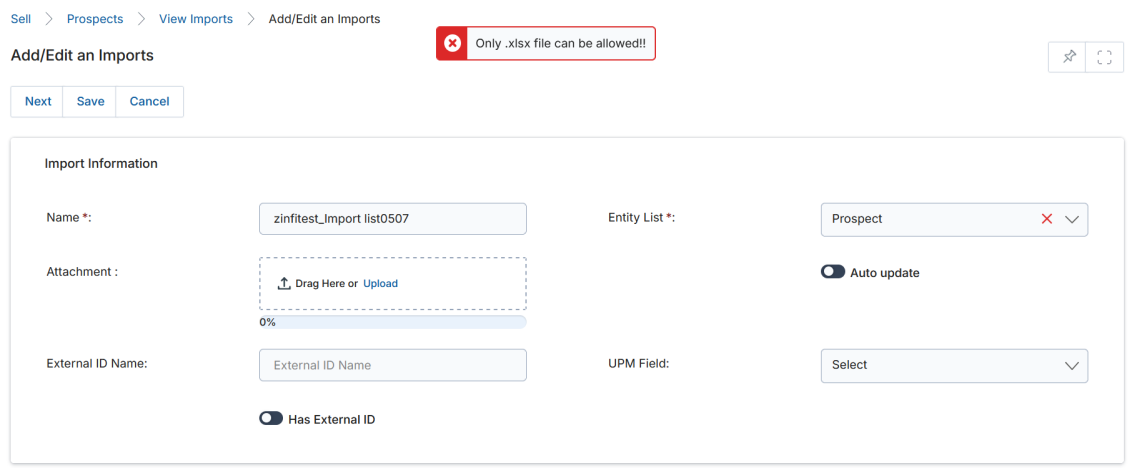Screen dimensions: 1132x468
Task: Click the 'Only .xlsx file can be allowed!!' message
Action: point(560,43)
